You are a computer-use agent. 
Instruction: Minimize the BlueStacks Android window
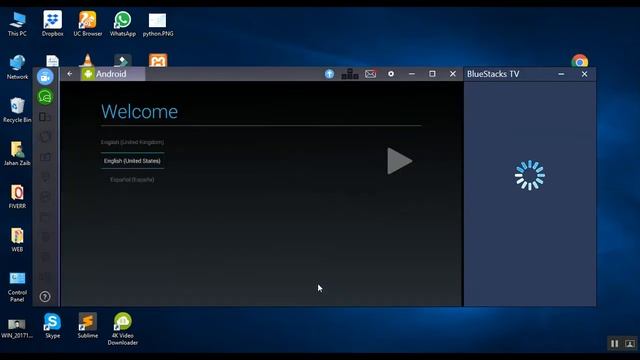(412, 74)
